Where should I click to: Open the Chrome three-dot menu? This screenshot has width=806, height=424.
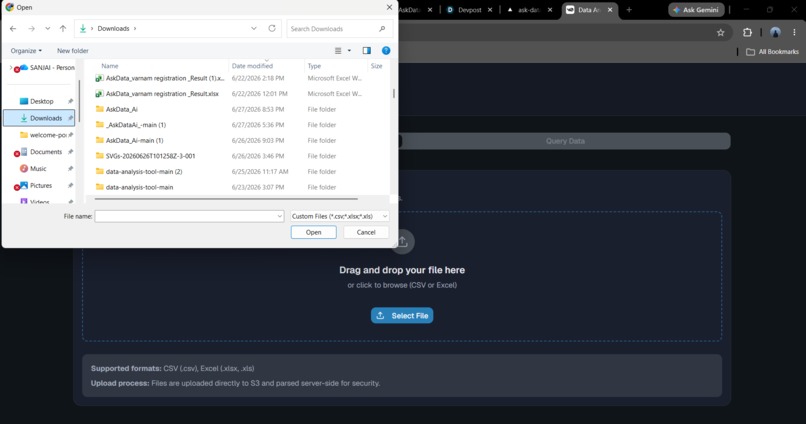pos(794,32)
